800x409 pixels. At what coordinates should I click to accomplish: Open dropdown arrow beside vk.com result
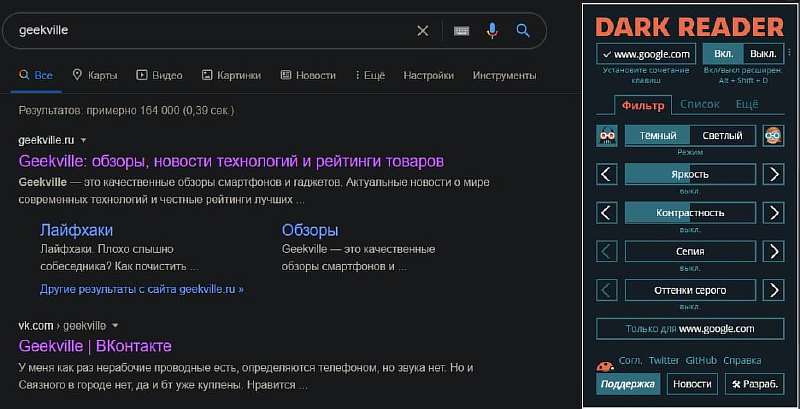[x=115, y=326]
